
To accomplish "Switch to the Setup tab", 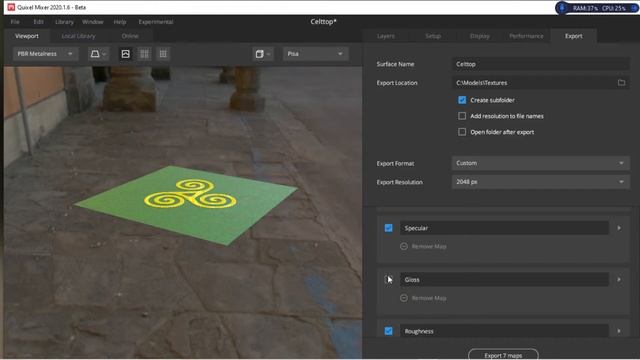I will (433, 36).
